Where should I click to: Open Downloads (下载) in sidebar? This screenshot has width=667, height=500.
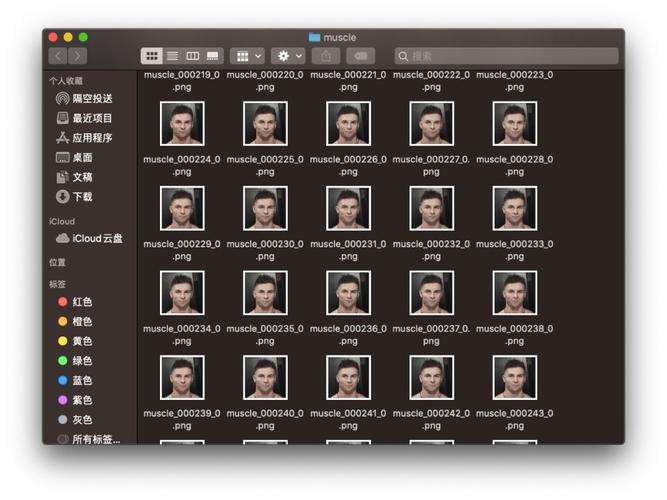tap(74, 197)
